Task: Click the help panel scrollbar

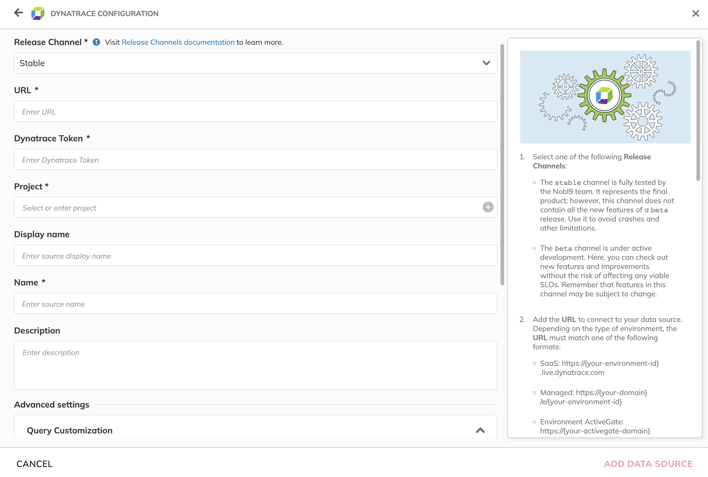Action: pos(698,111)
